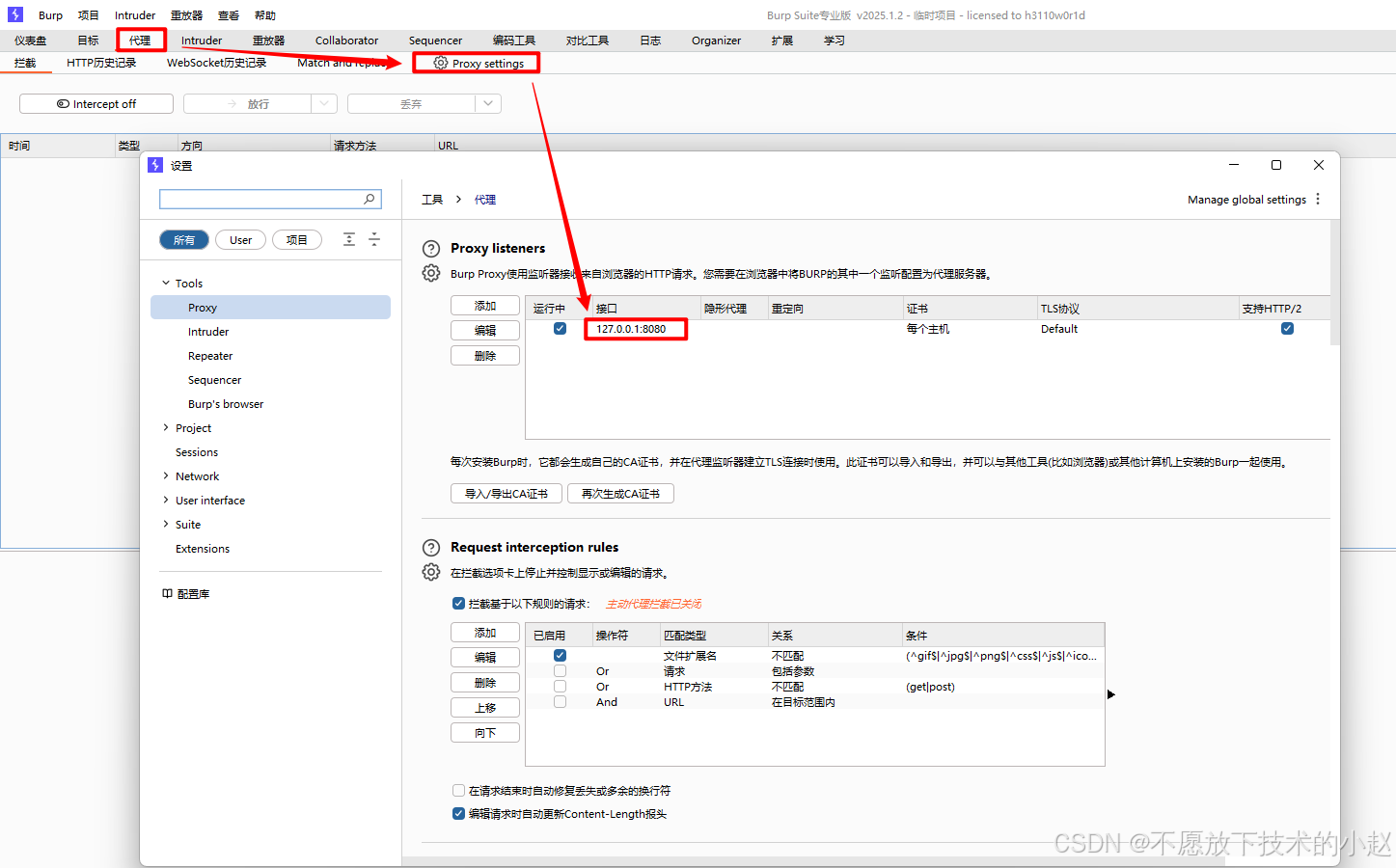Expand the Network tree node
This screenshot has width=1396, height=868.
click(x=166, y=475)
